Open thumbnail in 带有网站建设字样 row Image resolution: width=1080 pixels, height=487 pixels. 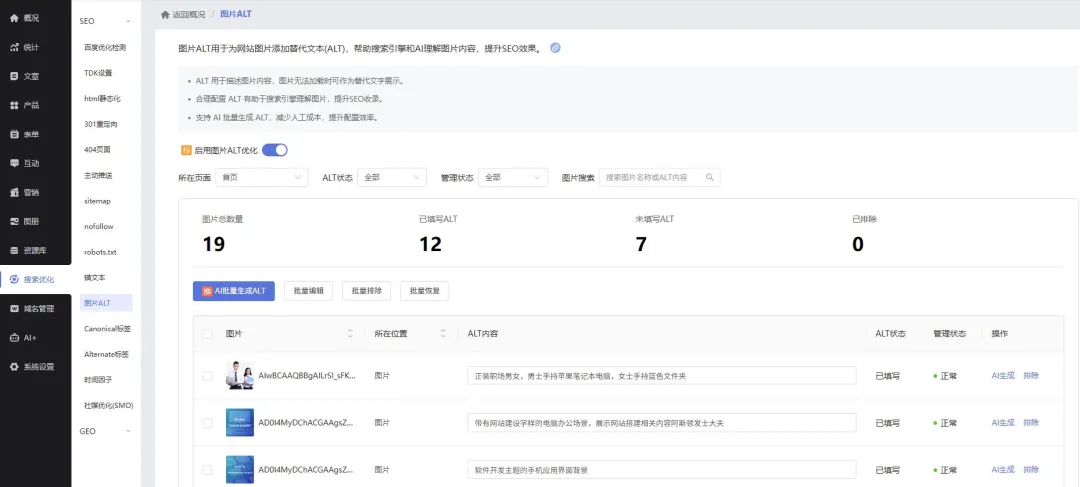[240, 422]
